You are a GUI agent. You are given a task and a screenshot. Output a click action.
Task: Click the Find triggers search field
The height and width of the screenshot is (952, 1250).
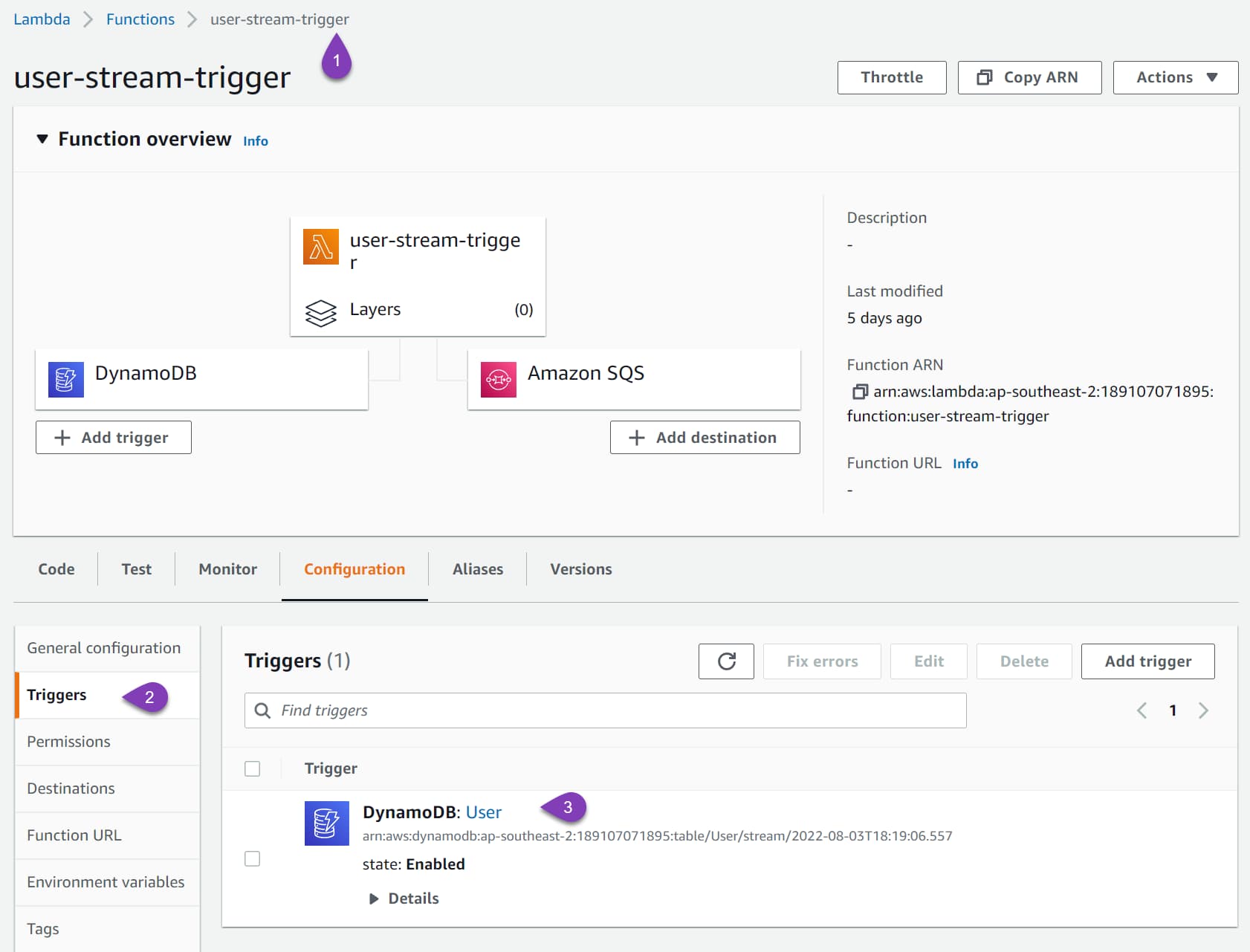click(x=605, y=710)
